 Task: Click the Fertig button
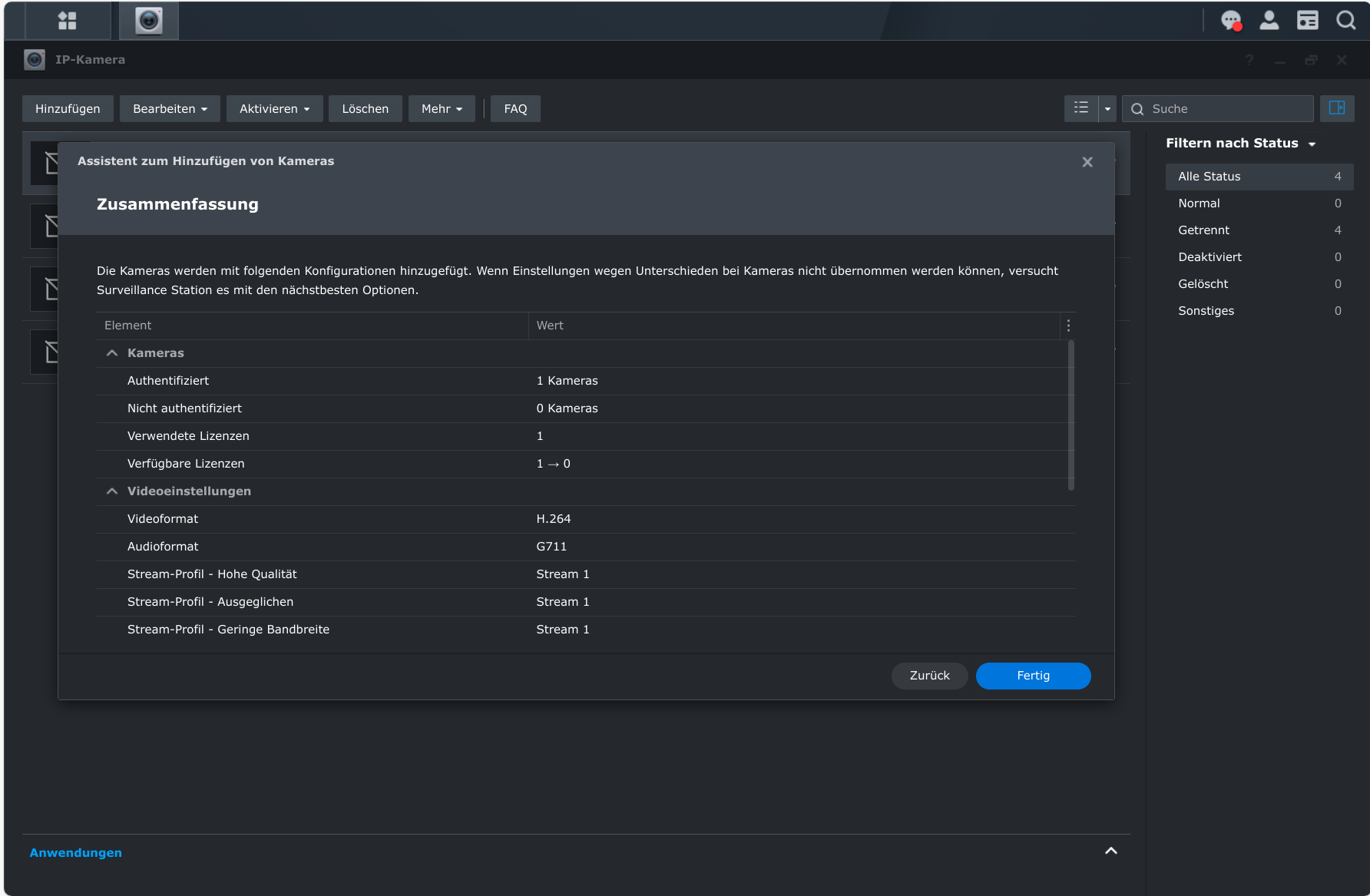(x=1033, y=676)
